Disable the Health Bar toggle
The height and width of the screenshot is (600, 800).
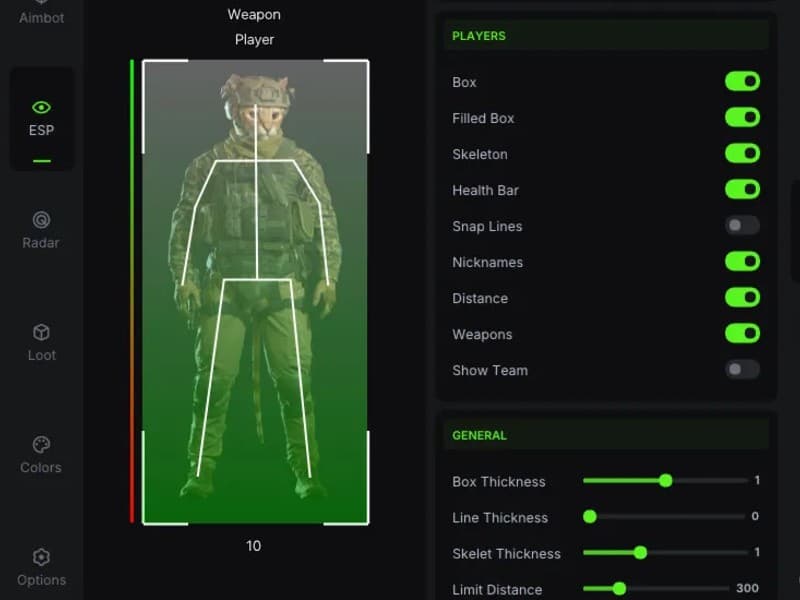click(742, 189)
